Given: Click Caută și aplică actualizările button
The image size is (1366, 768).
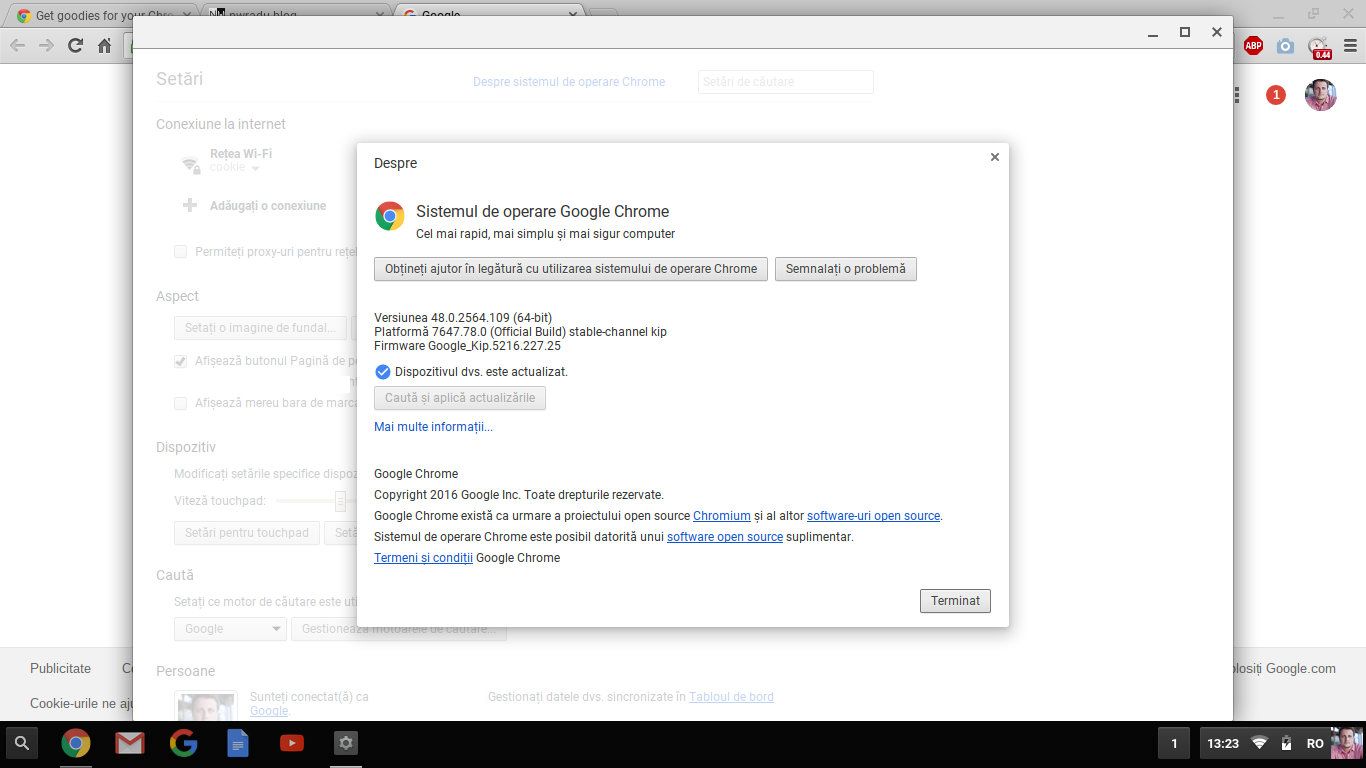Looking at the screenshot, I should click(460, 398).
